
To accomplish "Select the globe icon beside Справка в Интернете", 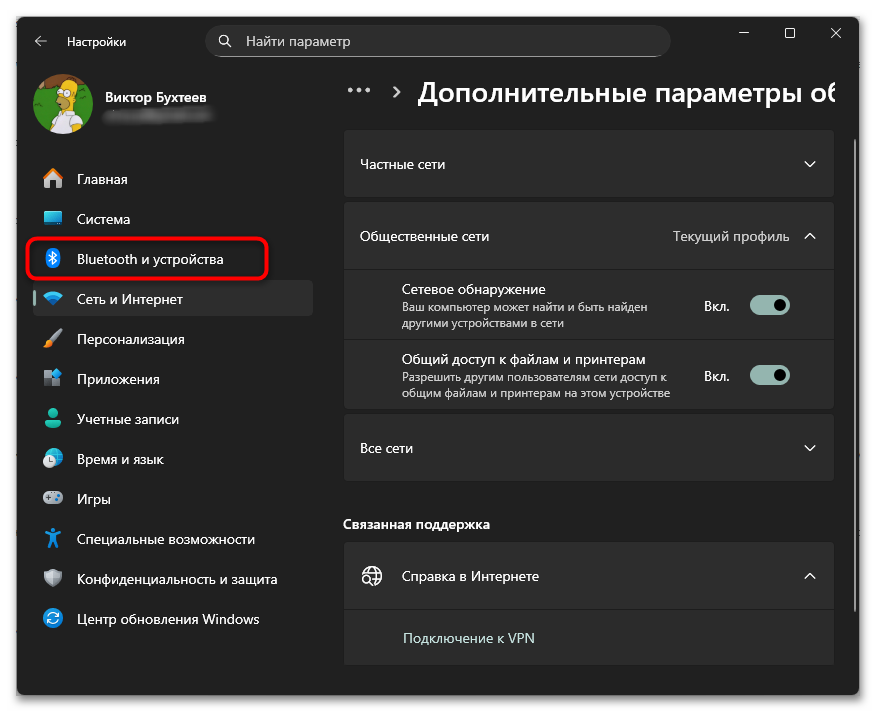I will pos(373,576).
